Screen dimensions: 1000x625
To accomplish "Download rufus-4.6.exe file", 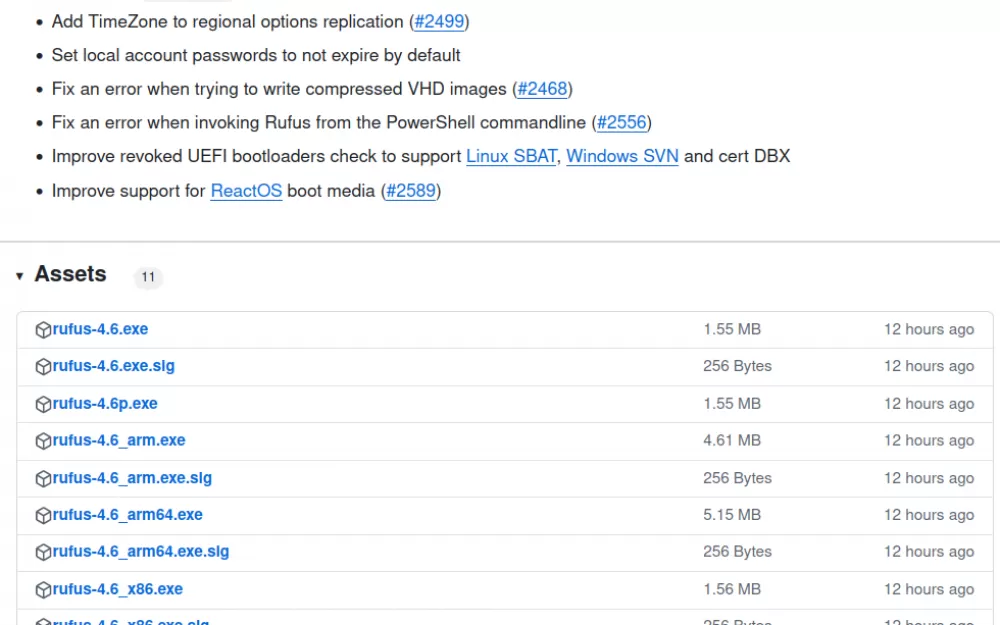I will click(x=100, y=329).
